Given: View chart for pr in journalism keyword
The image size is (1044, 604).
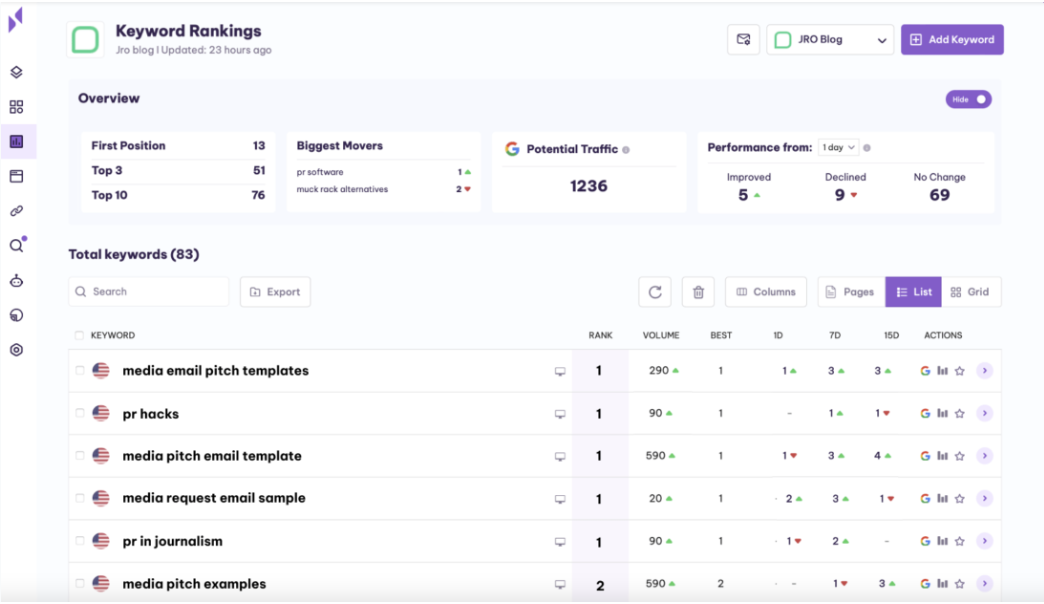Looking at the screenshot, I should pos(942,541).
